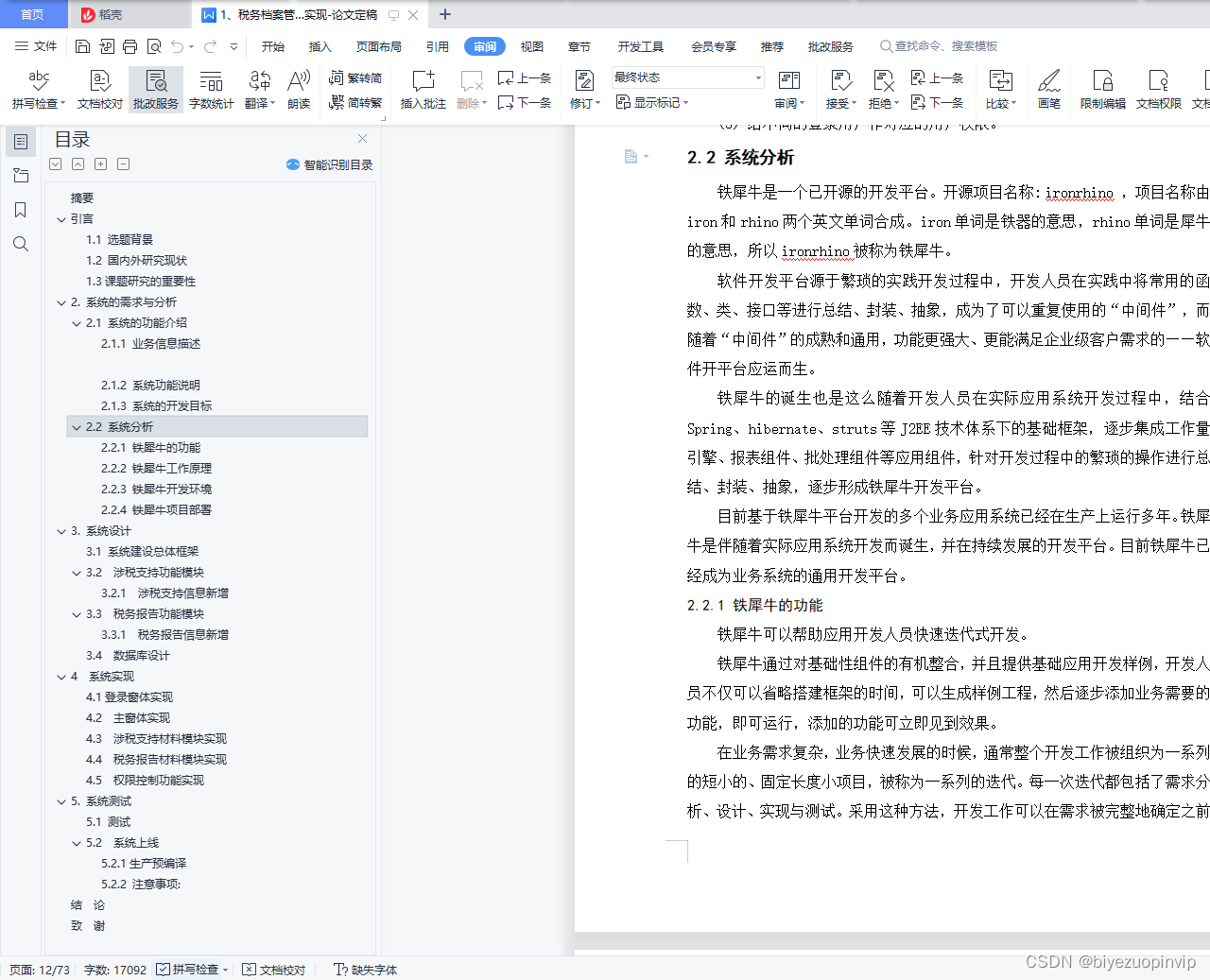
Task: Click the command search box 查找命令
Action: coord(939,46)
